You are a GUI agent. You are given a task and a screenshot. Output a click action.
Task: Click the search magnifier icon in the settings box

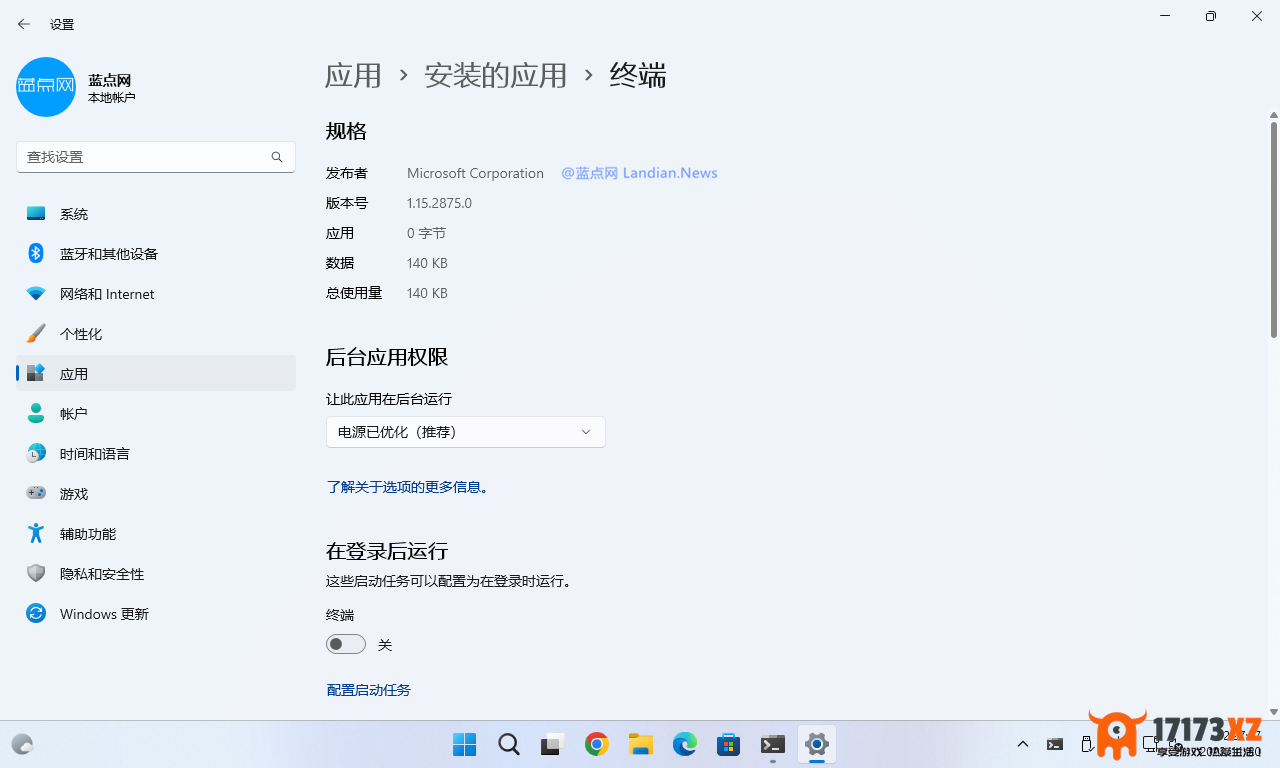coord(277,157)
